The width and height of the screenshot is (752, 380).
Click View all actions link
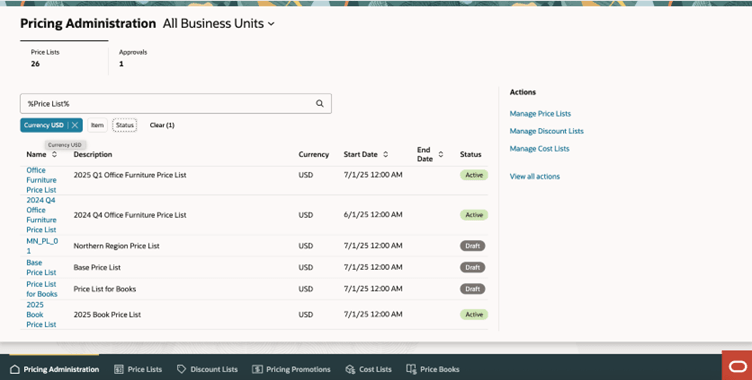pos(535,176)
